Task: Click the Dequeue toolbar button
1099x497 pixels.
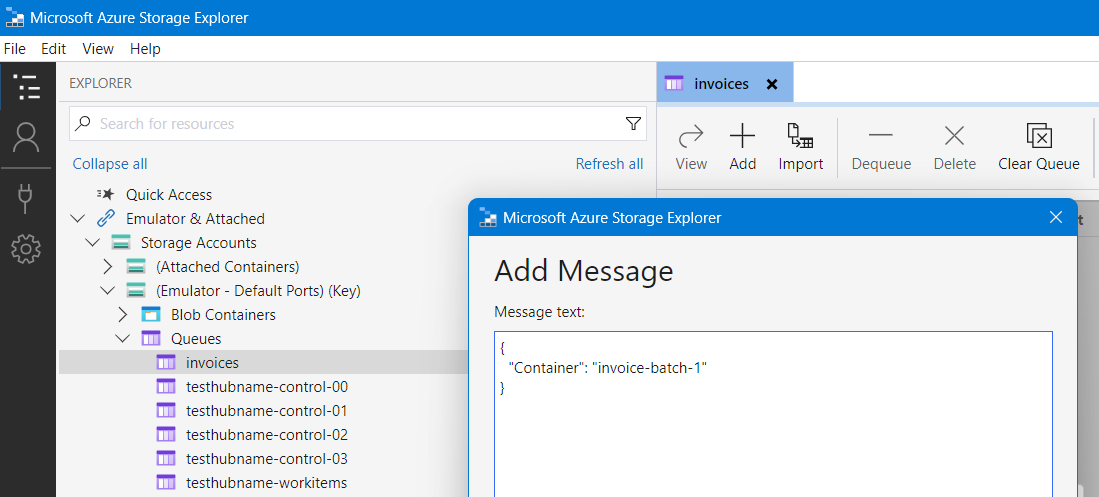Action: click(881, 147)
